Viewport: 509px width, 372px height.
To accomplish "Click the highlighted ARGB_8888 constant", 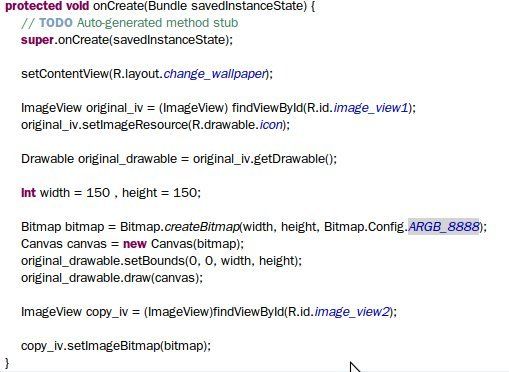I will tap(444, 227).
